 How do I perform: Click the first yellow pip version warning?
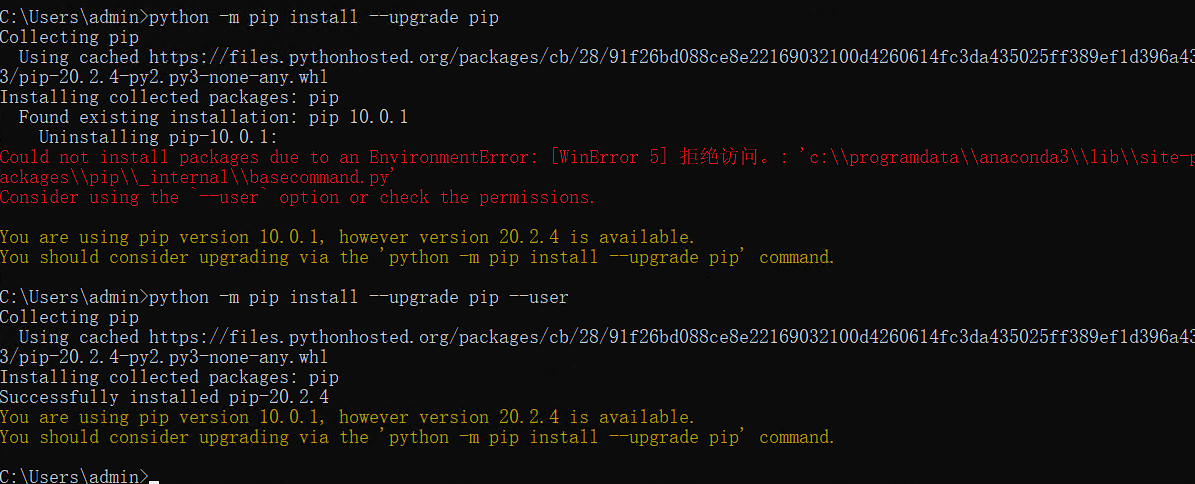[346, 237]
